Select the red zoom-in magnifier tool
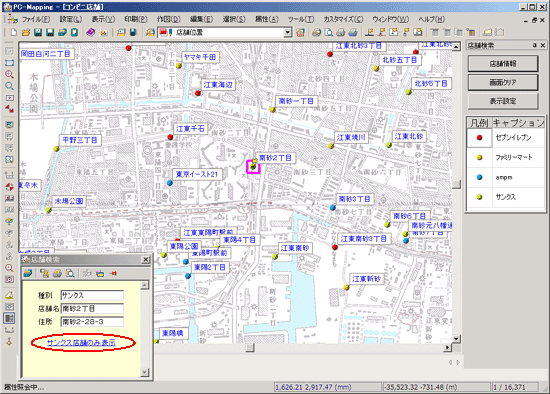The height and width of the screenshot is (394, 550). point(9,74)
